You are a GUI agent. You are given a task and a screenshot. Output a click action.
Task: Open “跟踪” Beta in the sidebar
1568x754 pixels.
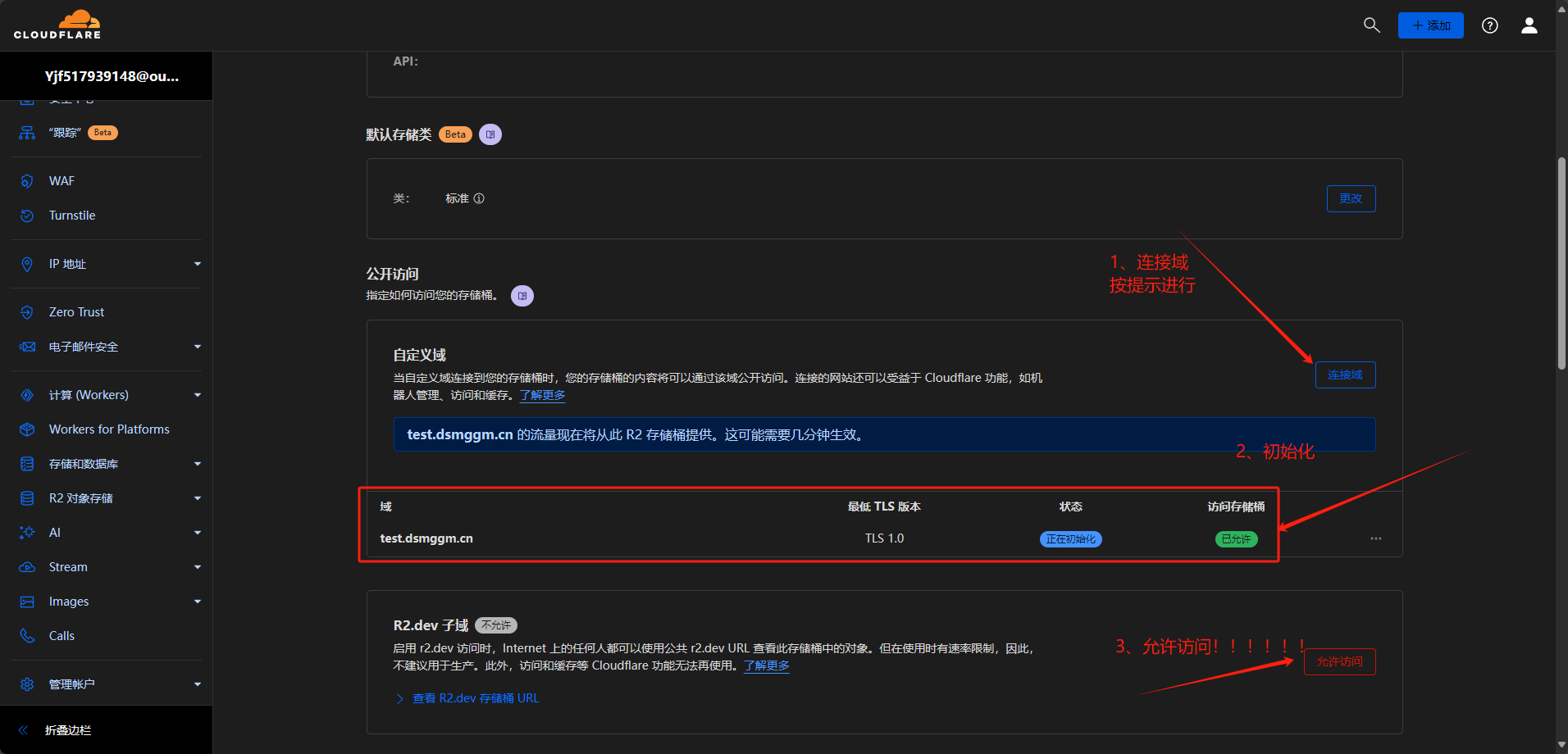click(83, 133)
